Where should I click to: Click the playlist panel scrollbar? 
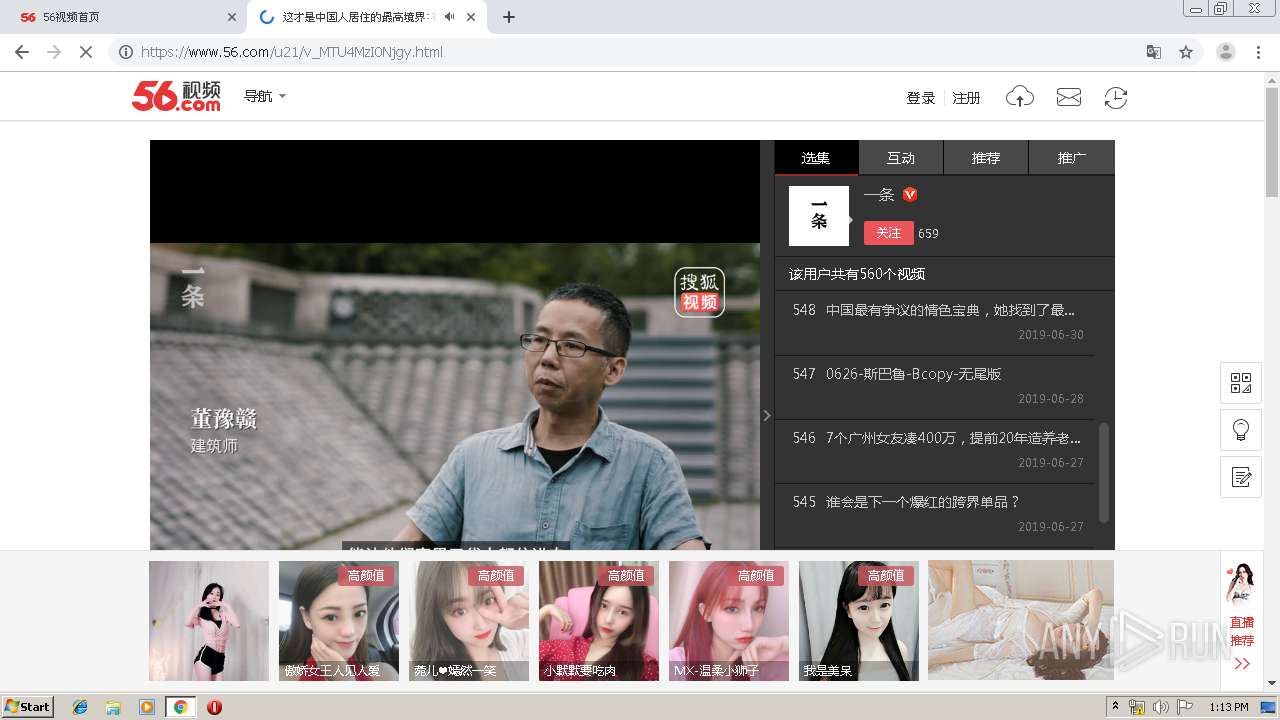coord(1104,472)
